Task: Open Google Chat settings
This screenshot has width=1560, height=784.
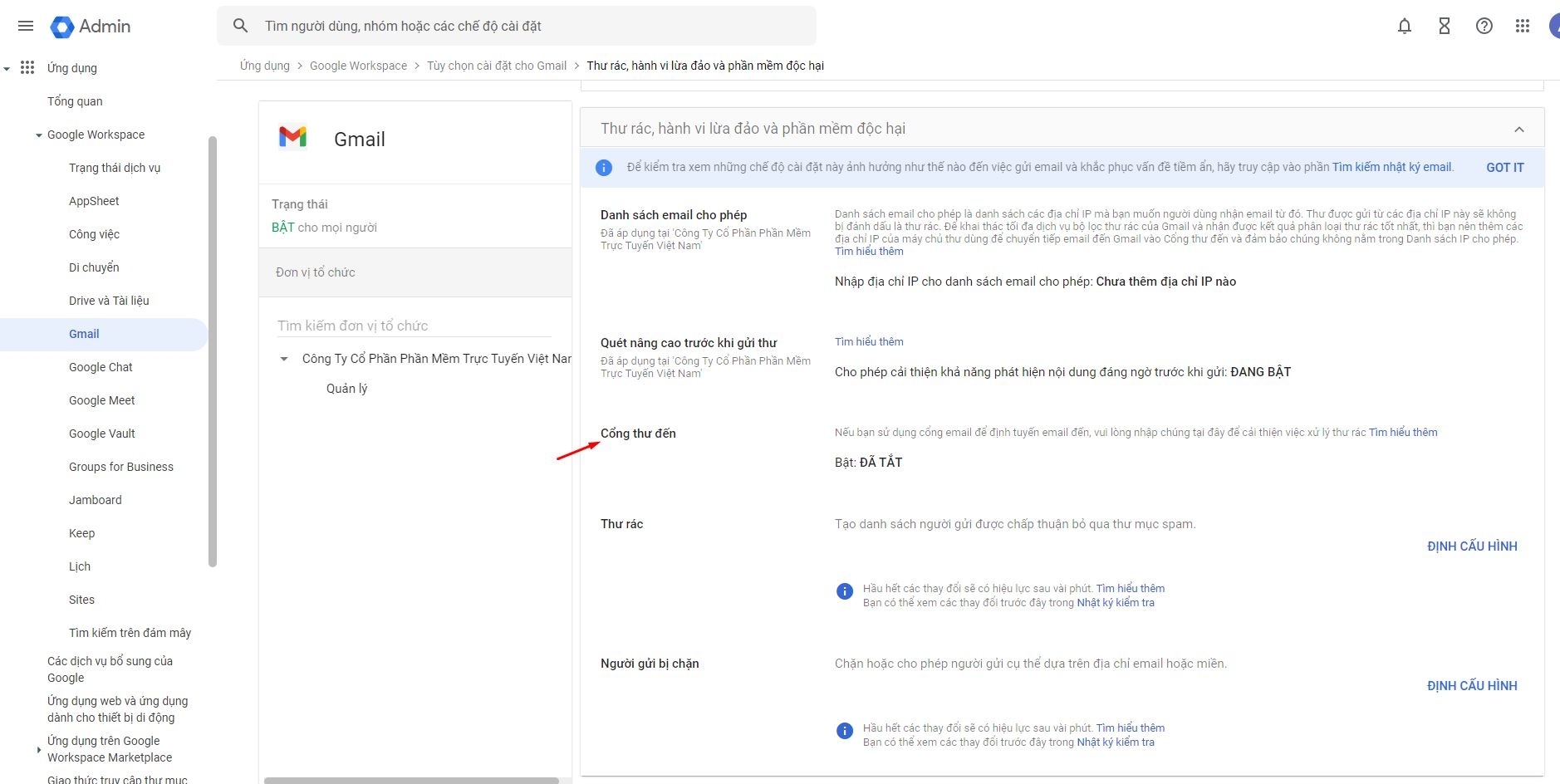Action: coord(101,367)
